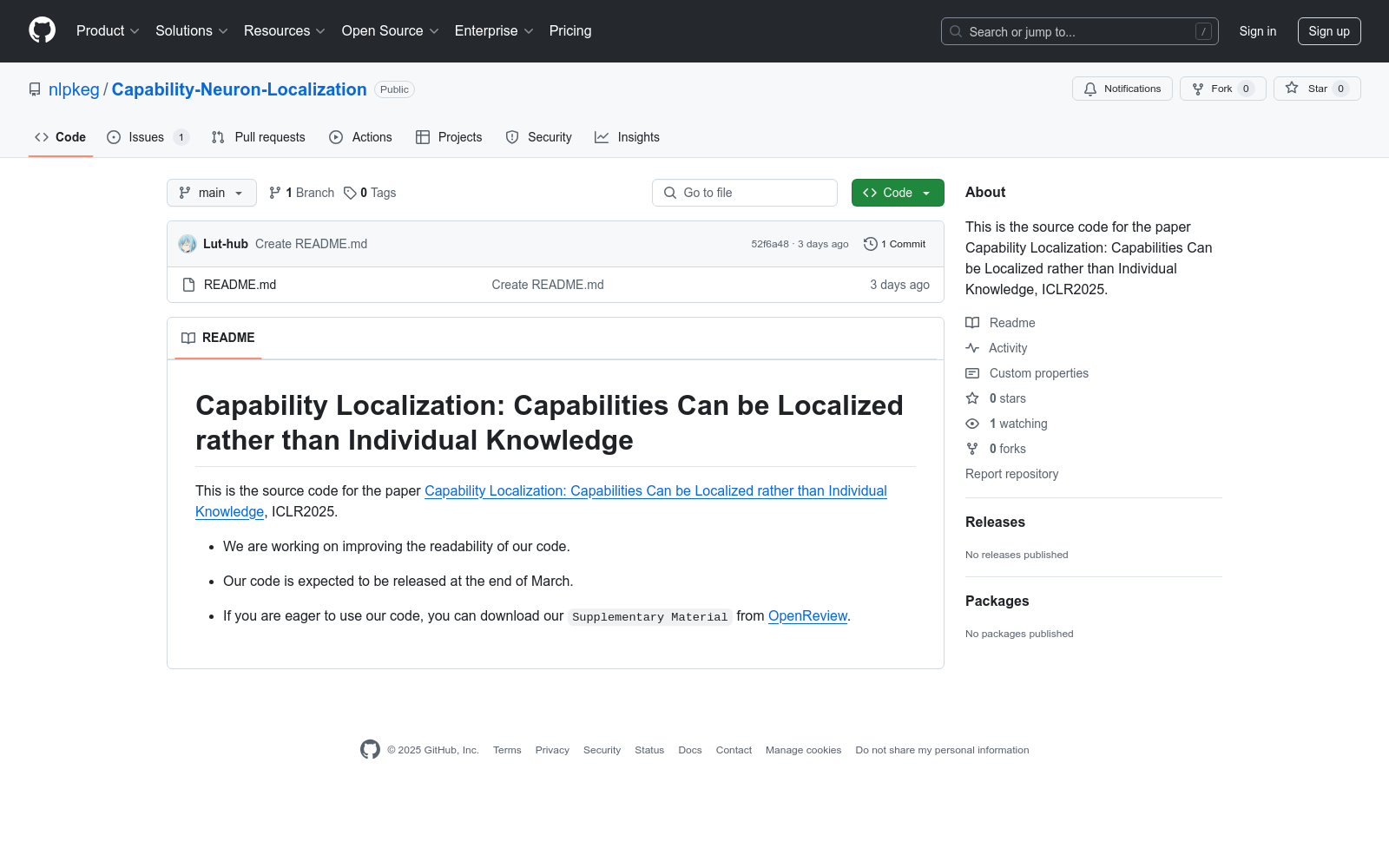Switch to the Actions tab
Image resolution: width=1389 pixels, height=868 pixels.
point(361,137)
